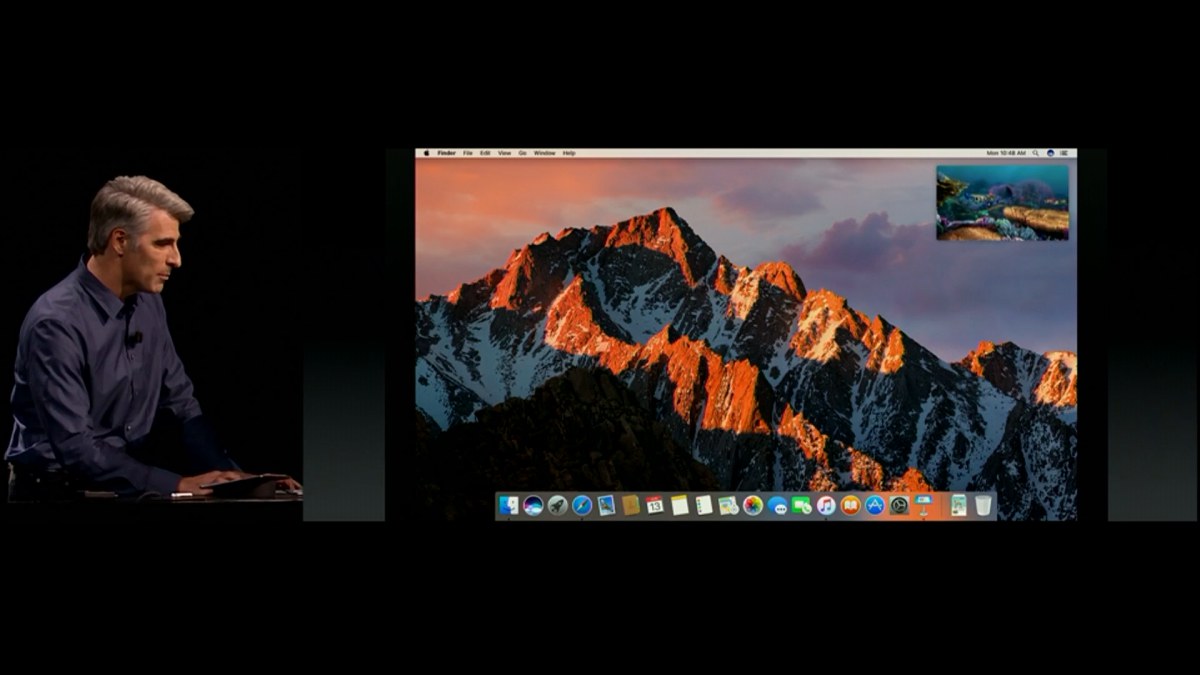The image size is (1200, 675).
Task: Open the Finder menu
Action: [x=446, y=153]
